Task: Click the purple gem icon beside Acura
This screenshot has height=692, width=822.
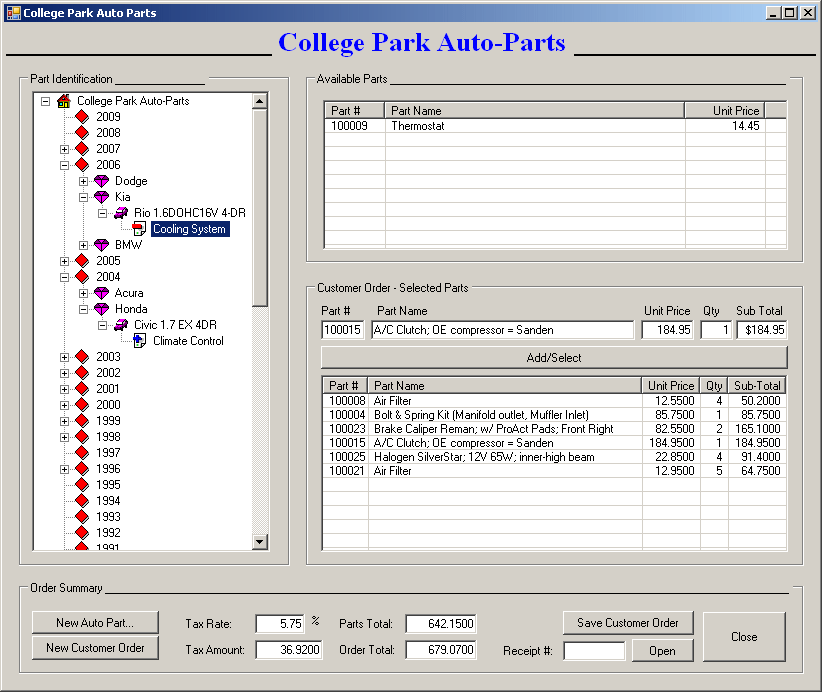Action: [101, 293]
